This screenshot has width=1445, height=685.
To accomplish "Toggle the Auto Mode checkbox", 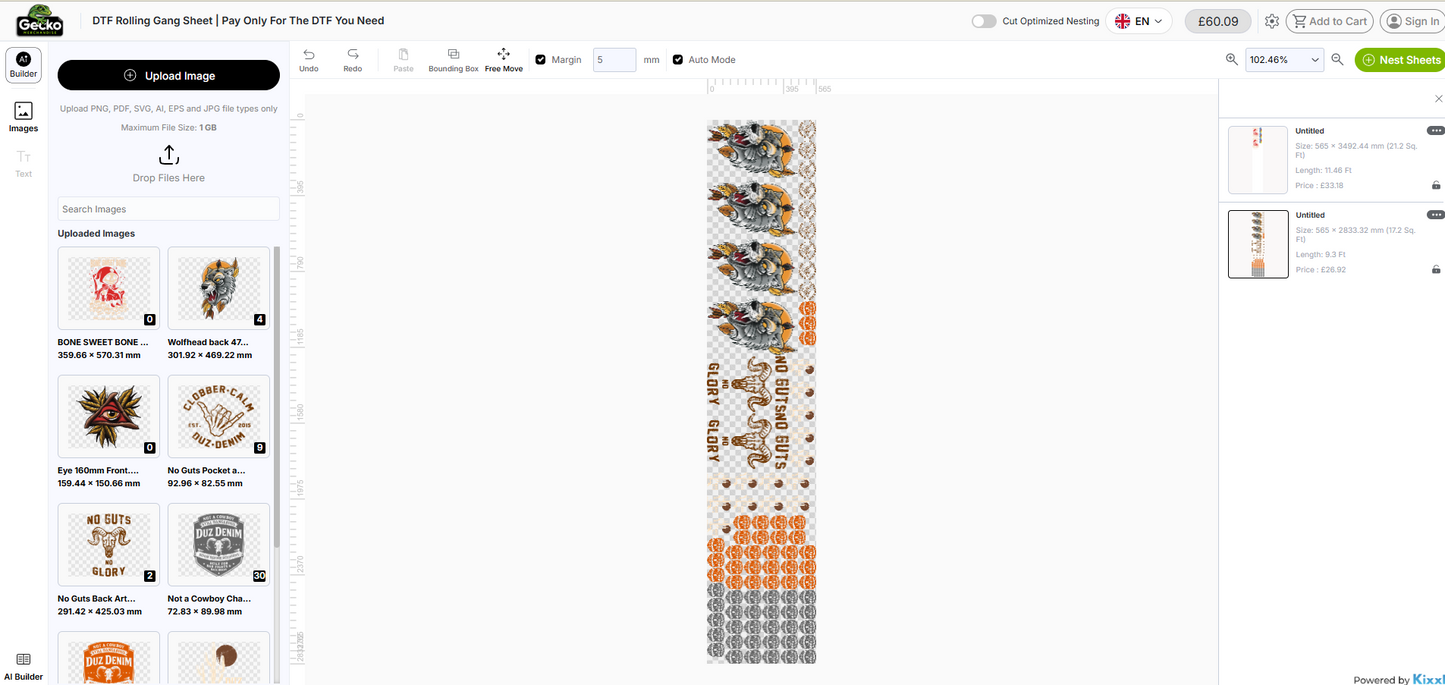I will (x=678, y=60).
